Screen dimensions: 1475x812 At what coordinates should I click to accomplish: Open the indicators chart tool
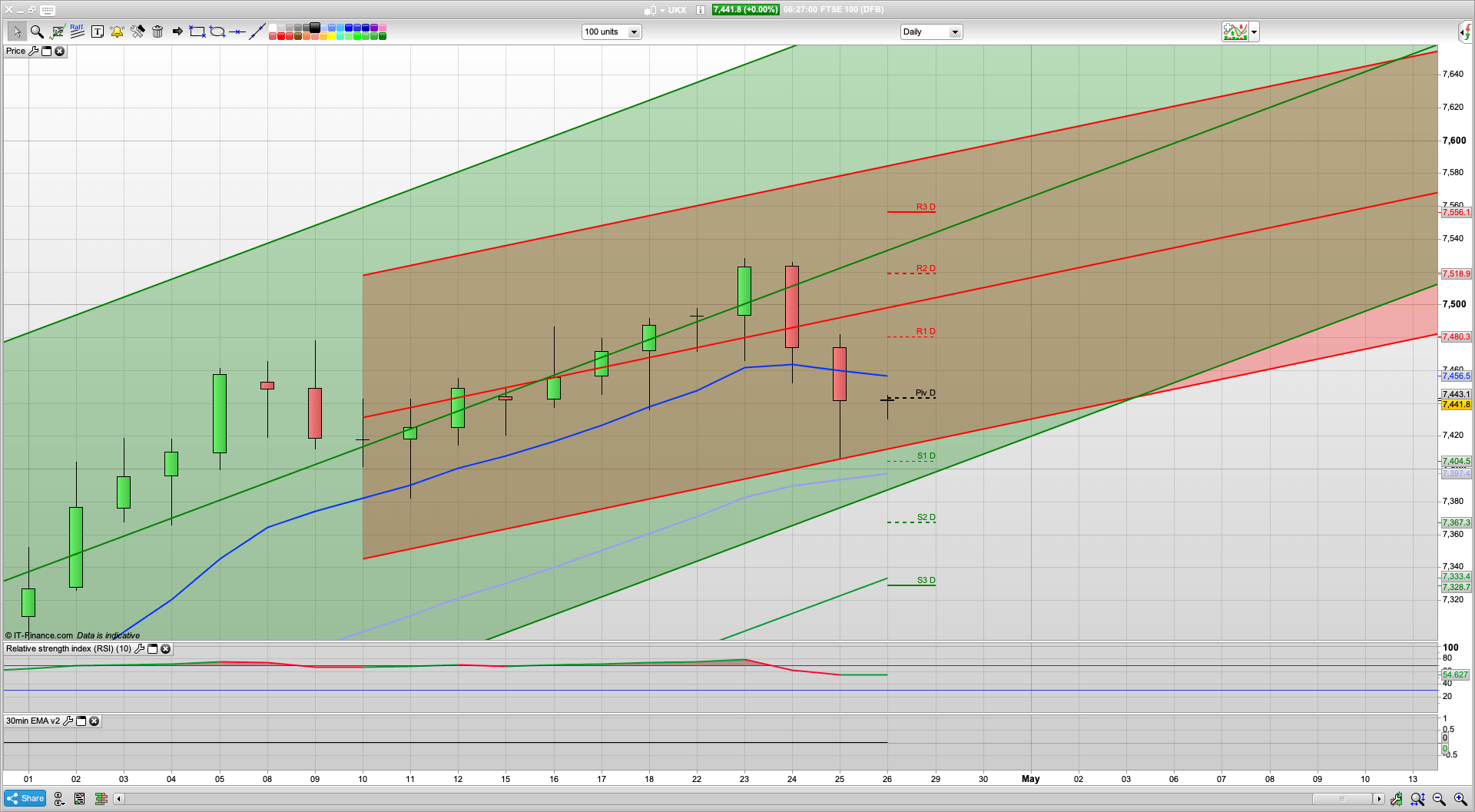[57, 31]
